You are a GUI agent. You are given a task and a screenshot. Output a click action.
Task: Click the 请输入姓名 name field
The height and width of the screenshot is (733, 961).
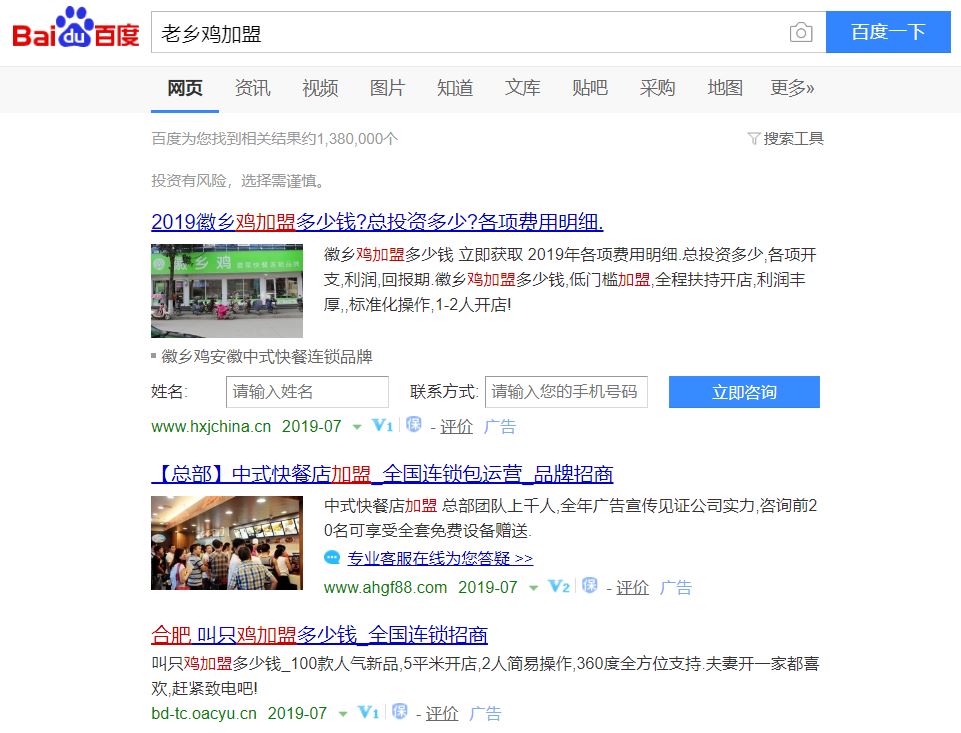[307, 392]
